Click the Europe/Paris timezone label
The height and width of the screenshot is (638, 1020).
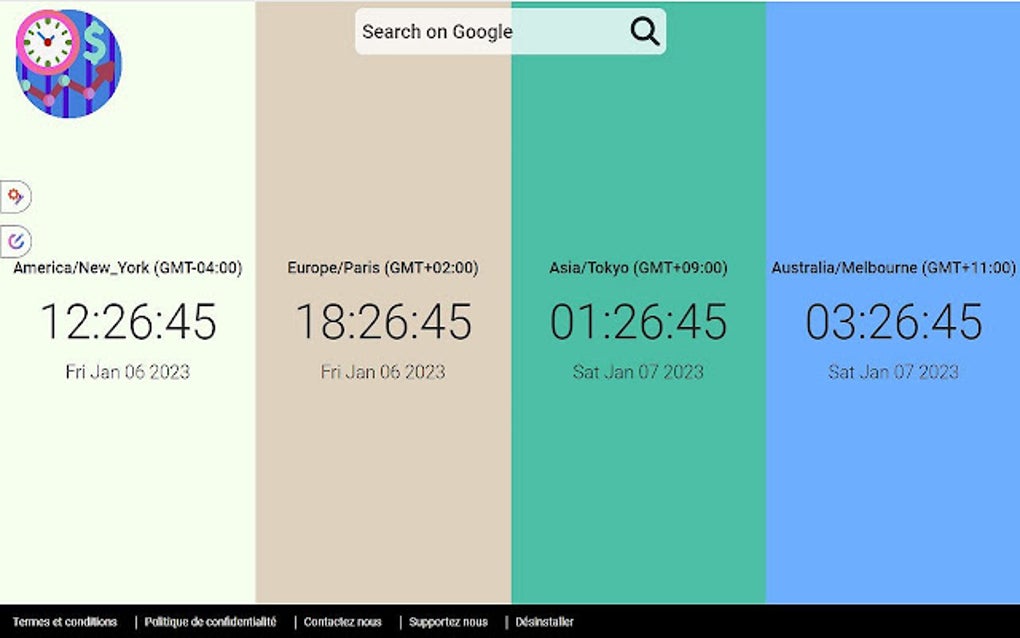pos(383,268)
